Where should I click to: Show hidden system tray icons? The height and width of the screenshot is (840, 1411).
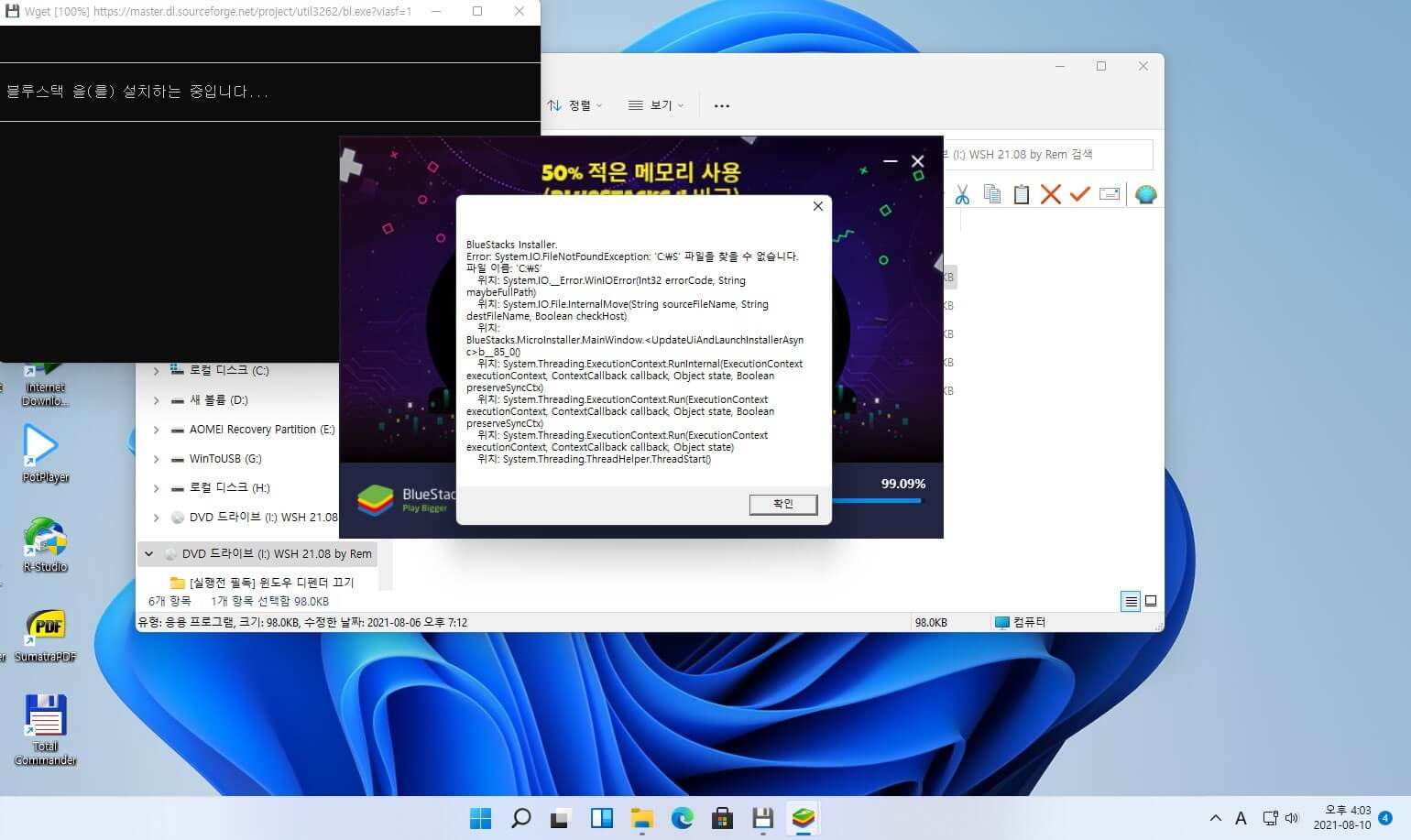pyautogui.click(x=1215, y=818)
